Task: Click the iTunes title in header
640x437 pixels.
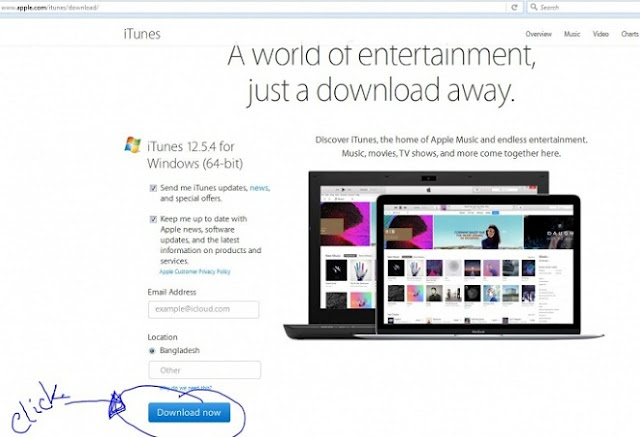Action: coord(142,34)
